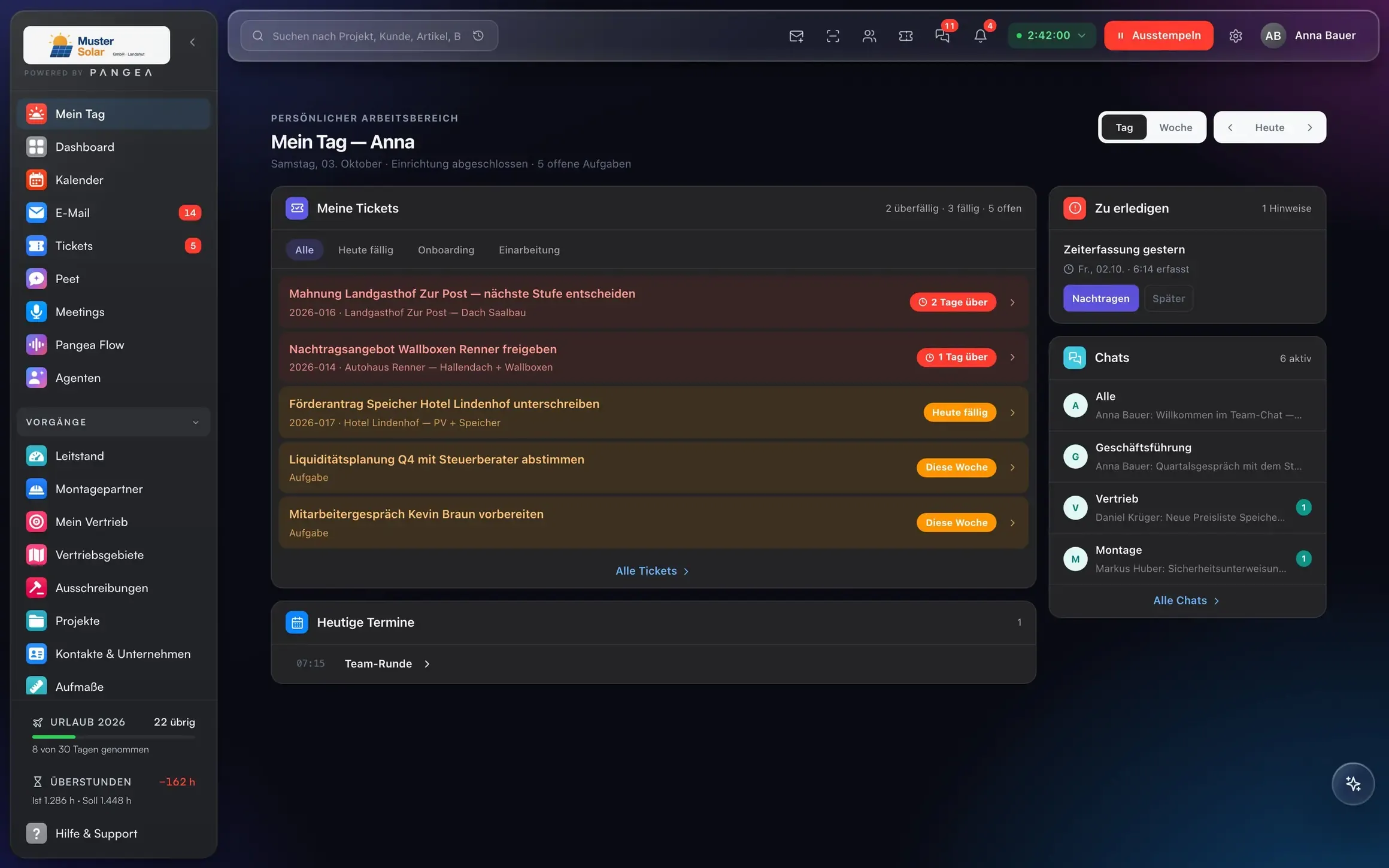Open the contacts people icon in top bar
Screen dimensions: 1389x868
coord(869,36)
